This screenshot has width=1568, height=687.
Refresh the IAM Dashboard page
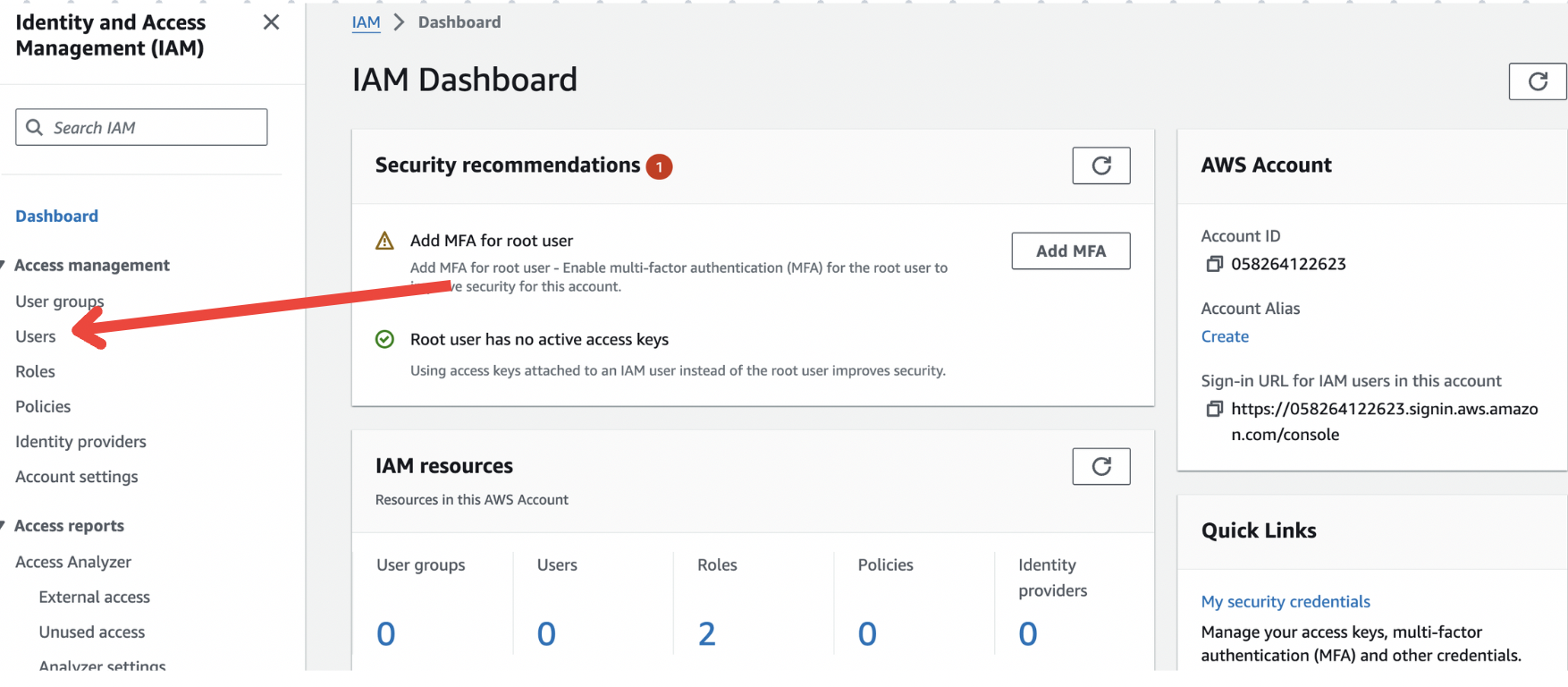(1538, 81)
